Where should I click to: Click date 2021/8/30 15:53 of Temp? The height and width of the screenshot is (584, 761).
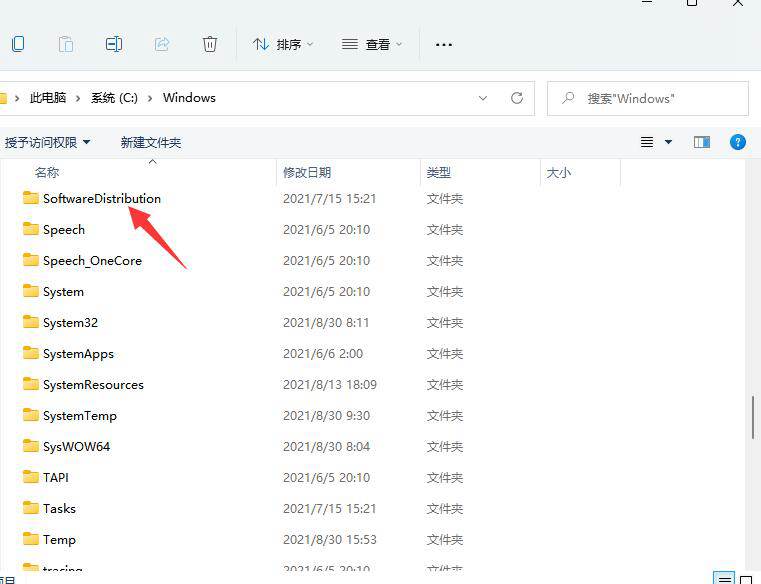[x=330, y=540]
